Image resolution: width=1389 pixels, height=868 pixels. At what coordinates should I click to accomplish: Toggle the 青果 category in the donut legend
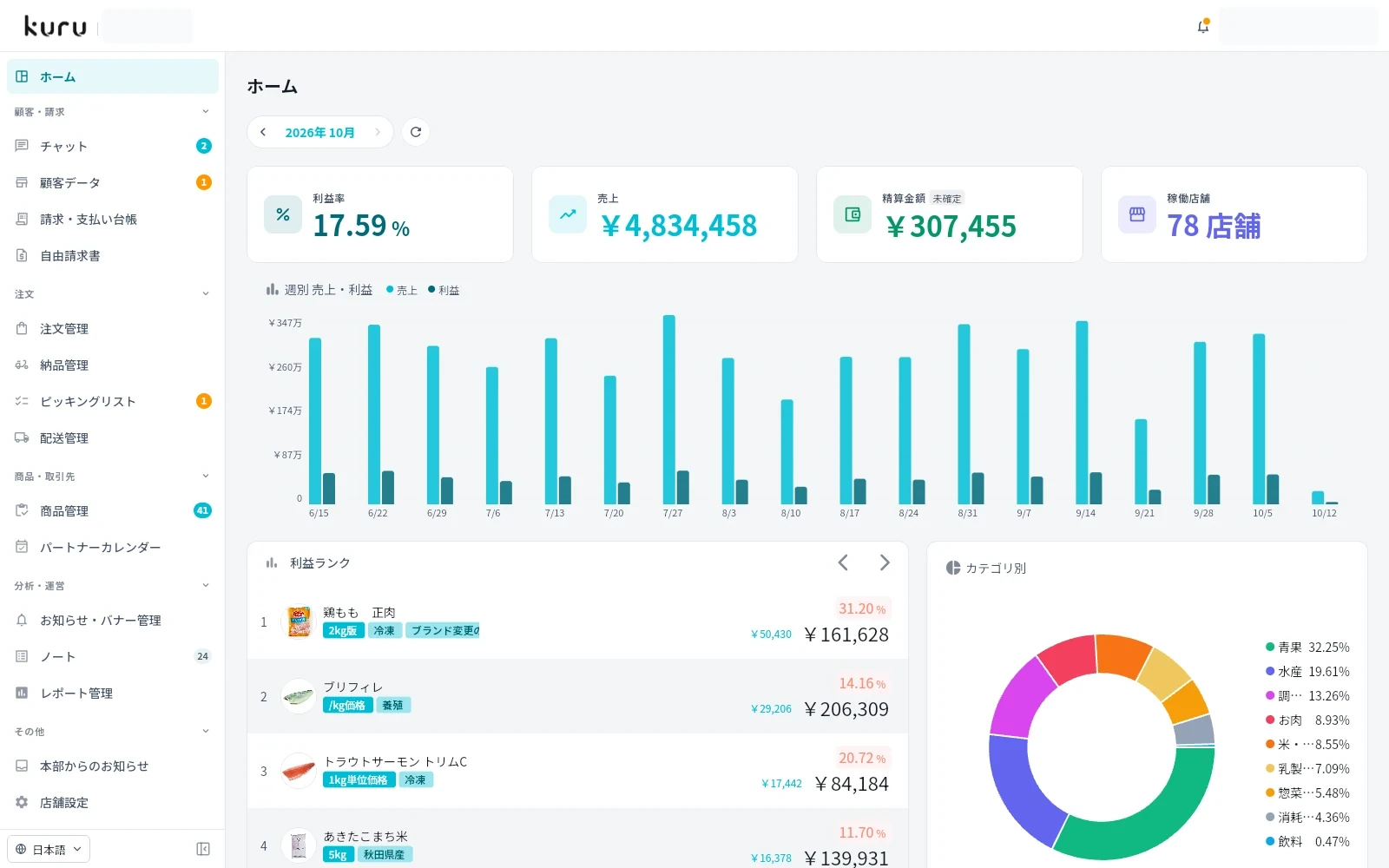tap(1307, 648)
